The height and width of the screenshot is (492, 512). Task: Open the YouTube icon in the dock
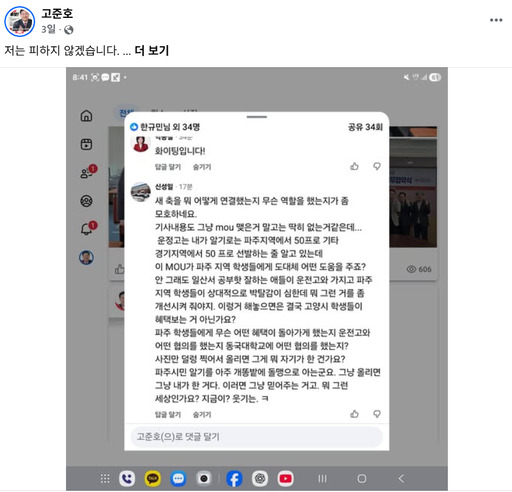click(x=285, y=479)
